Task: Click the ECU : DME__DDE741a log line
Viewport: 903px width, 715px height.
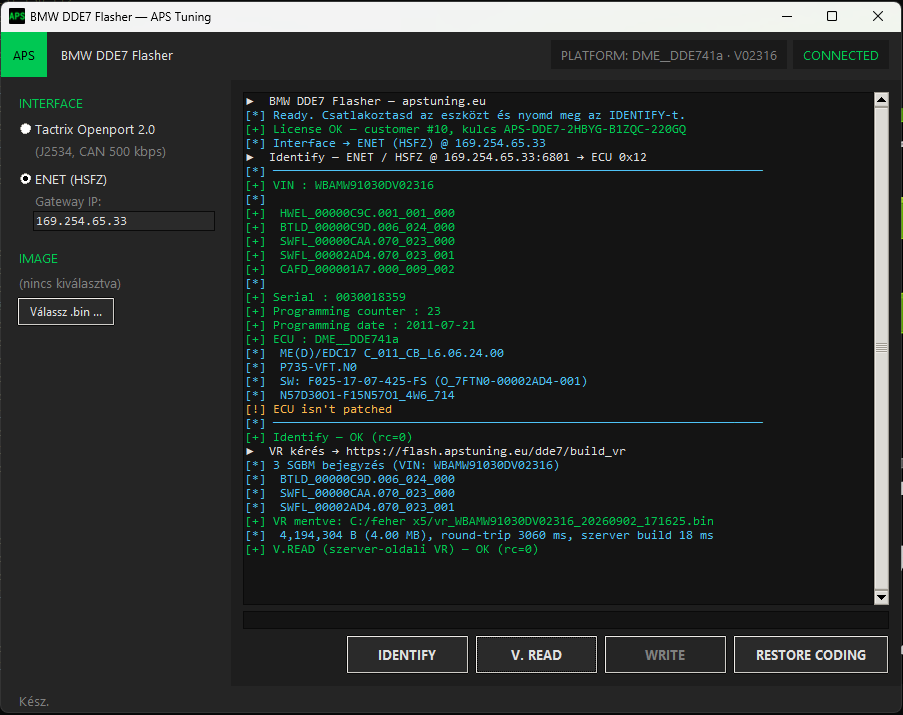Action: (322, 339)
